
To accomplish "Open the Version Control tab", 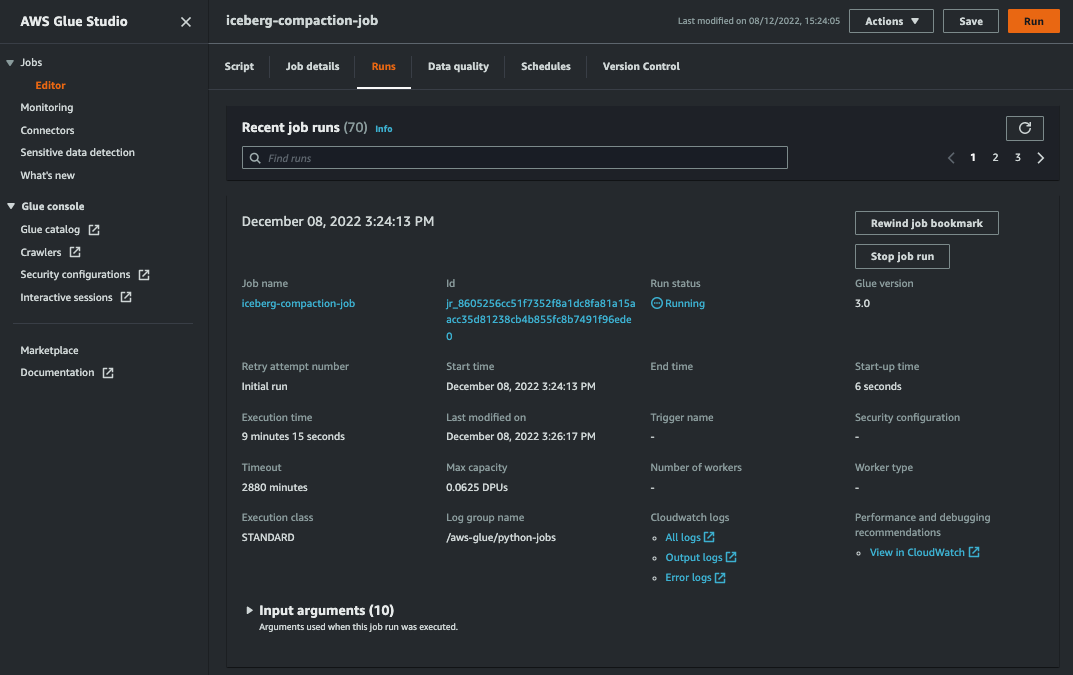I will pos(641,66).
